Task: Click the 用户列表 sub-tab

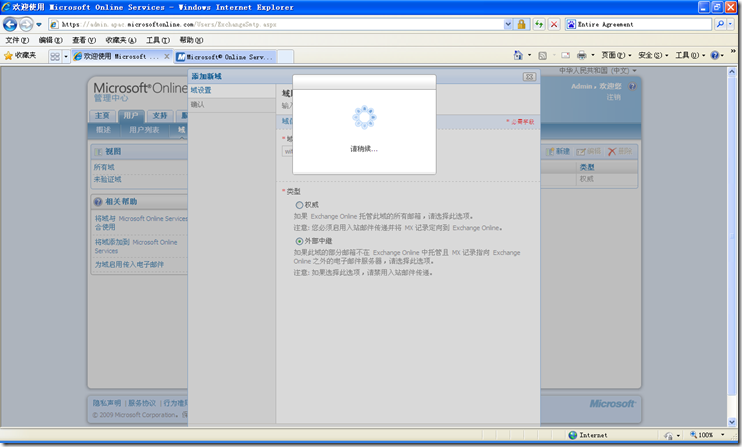Action: coord(144,130)
